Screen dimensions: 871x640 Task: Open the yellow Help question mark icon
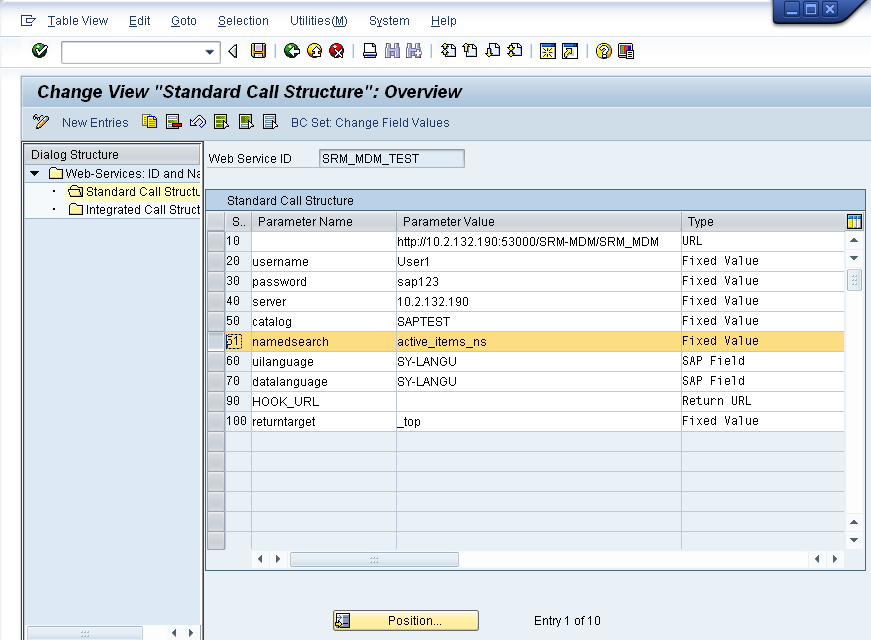(x=604, y=51)
